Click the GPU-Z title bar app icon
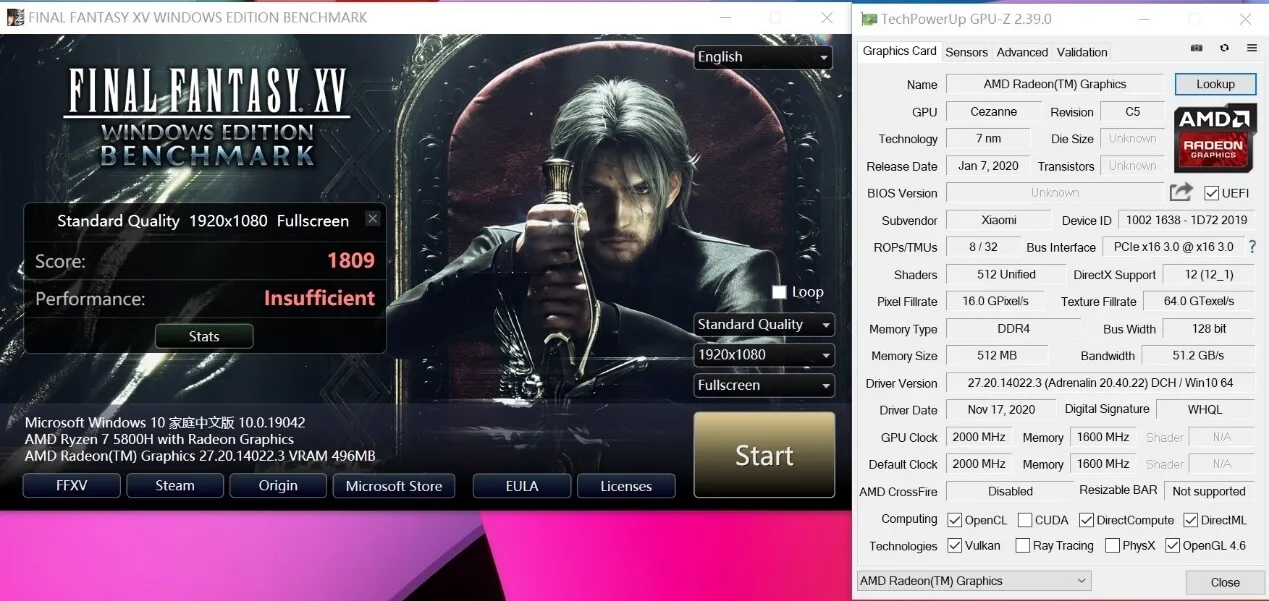The width and height of the screenshot is (1269, 601). coord(869,19)
